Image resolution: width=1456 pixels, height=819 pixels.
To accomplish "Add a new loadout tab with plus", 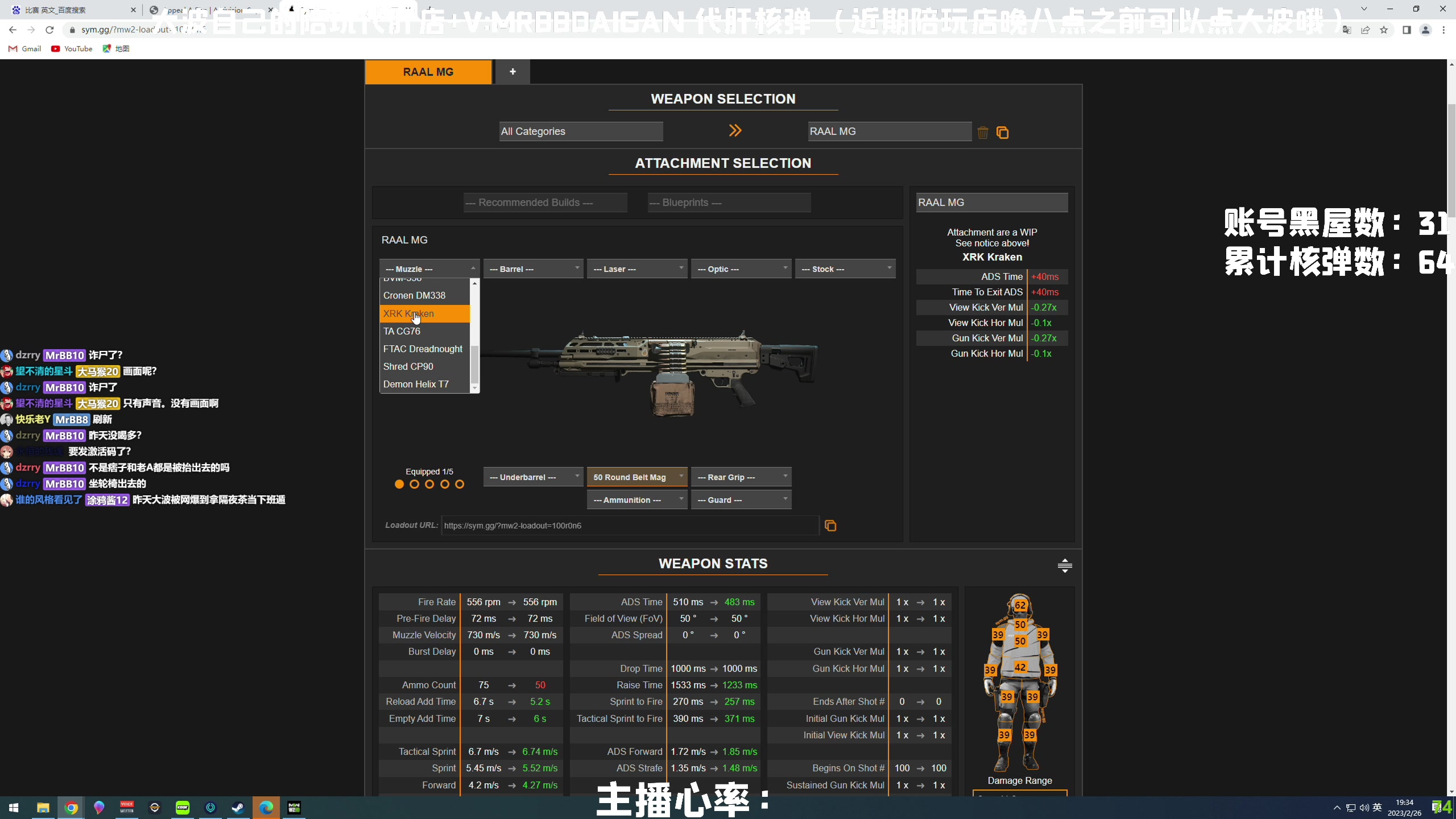I will pyautogui.click(x=512, y=72).
